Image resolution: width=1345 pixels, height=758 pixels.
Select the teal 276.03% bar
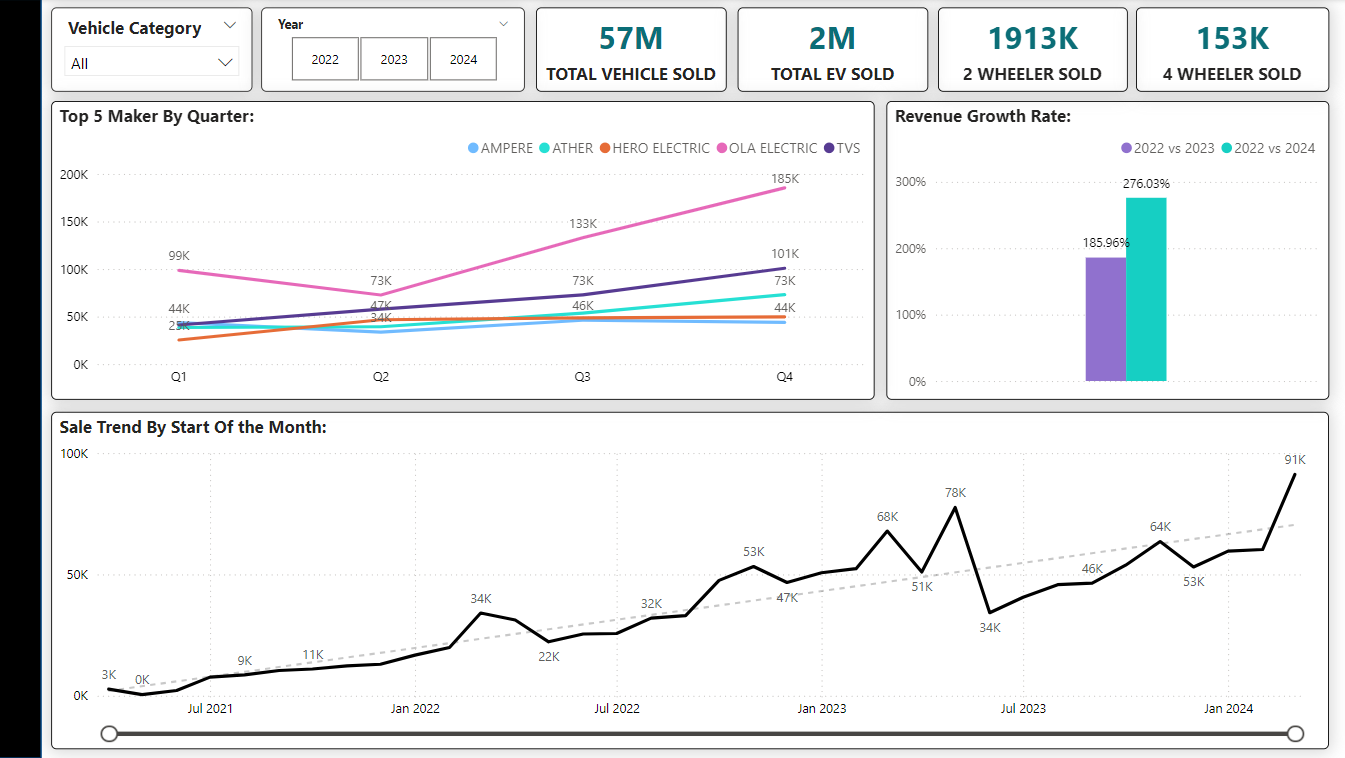pyautogui.click(x=1146, y=289)
